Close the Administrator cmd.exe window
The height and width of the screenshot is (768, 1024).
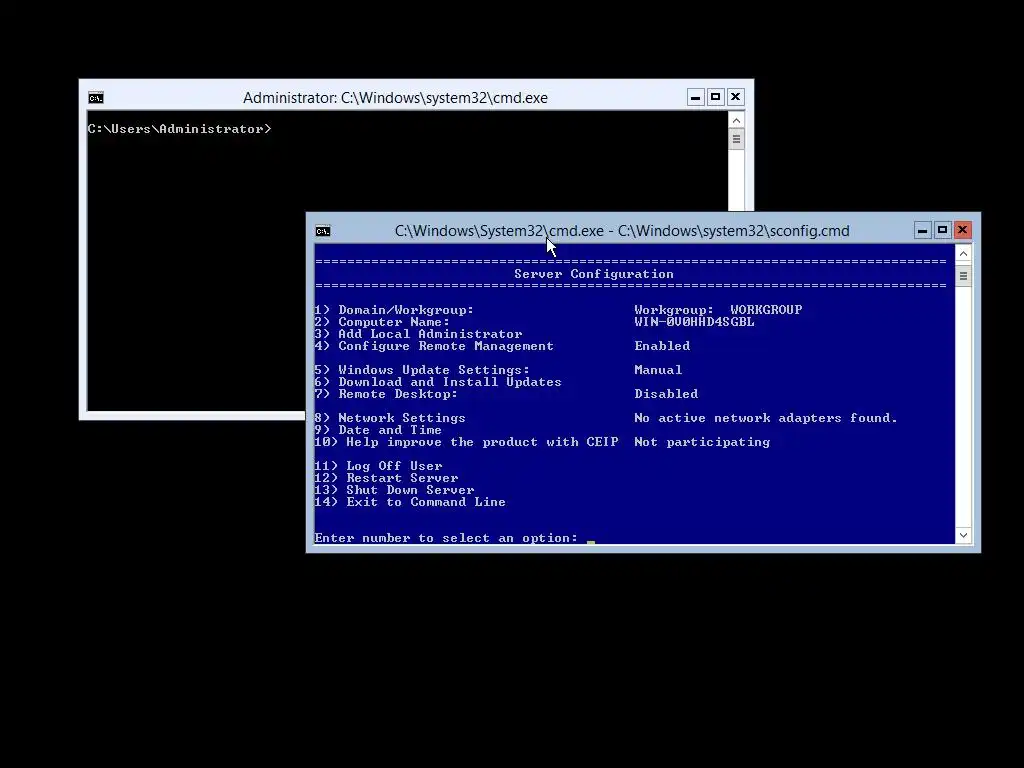pos(735,97)
